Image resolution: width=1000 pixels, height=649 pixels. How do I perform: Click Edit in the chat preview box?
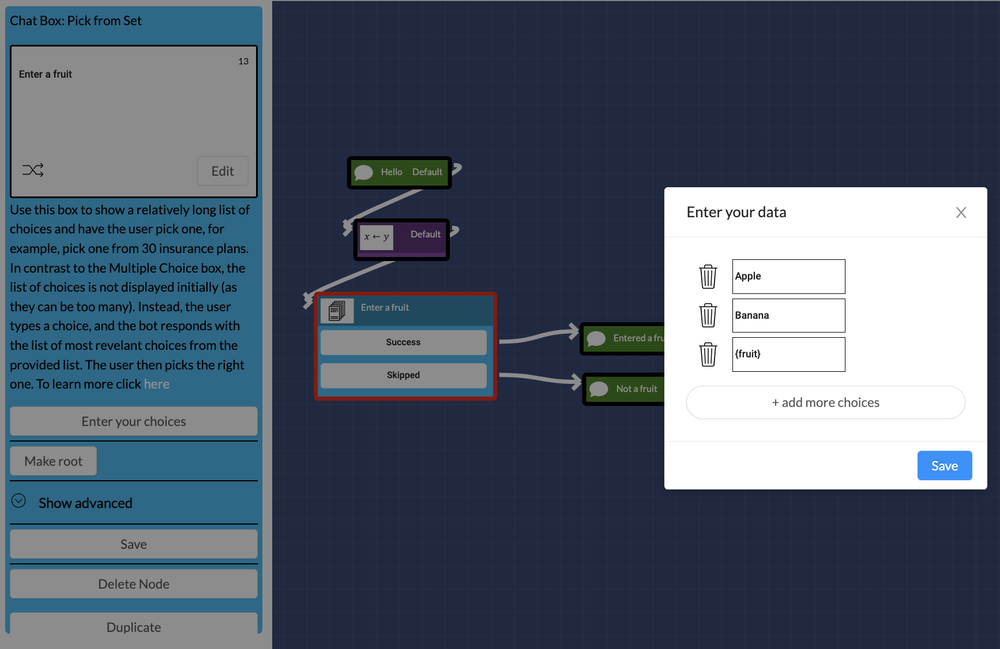pyautogui.click(x=222, y=170)
